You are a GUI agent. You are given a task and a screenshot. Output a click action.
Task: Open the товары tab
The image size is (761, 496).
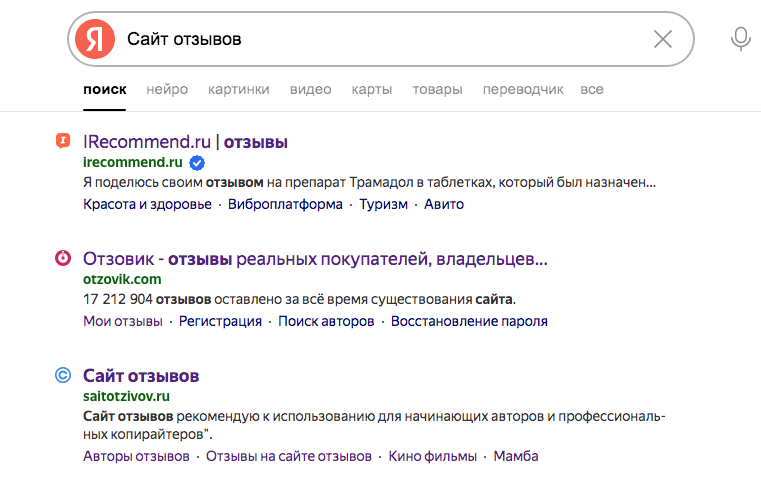437,89
